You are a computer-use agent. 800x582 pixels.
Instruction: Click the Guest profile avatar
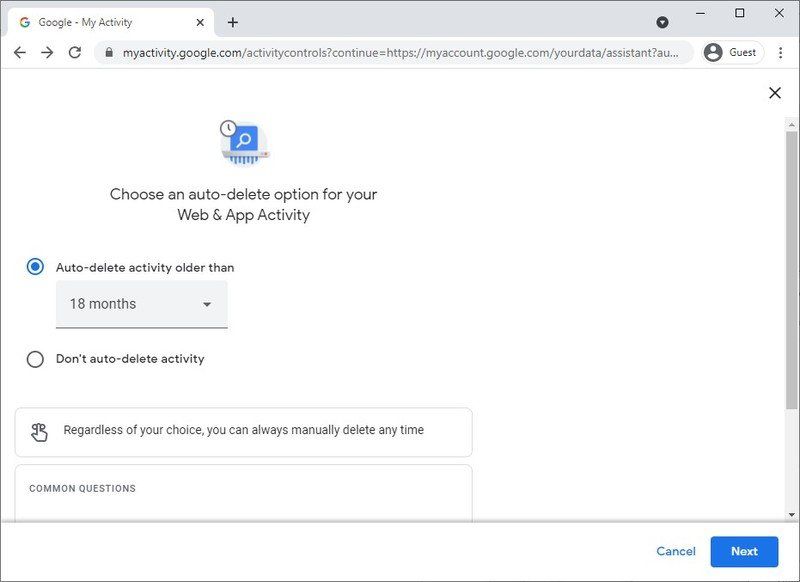point(713,52)
